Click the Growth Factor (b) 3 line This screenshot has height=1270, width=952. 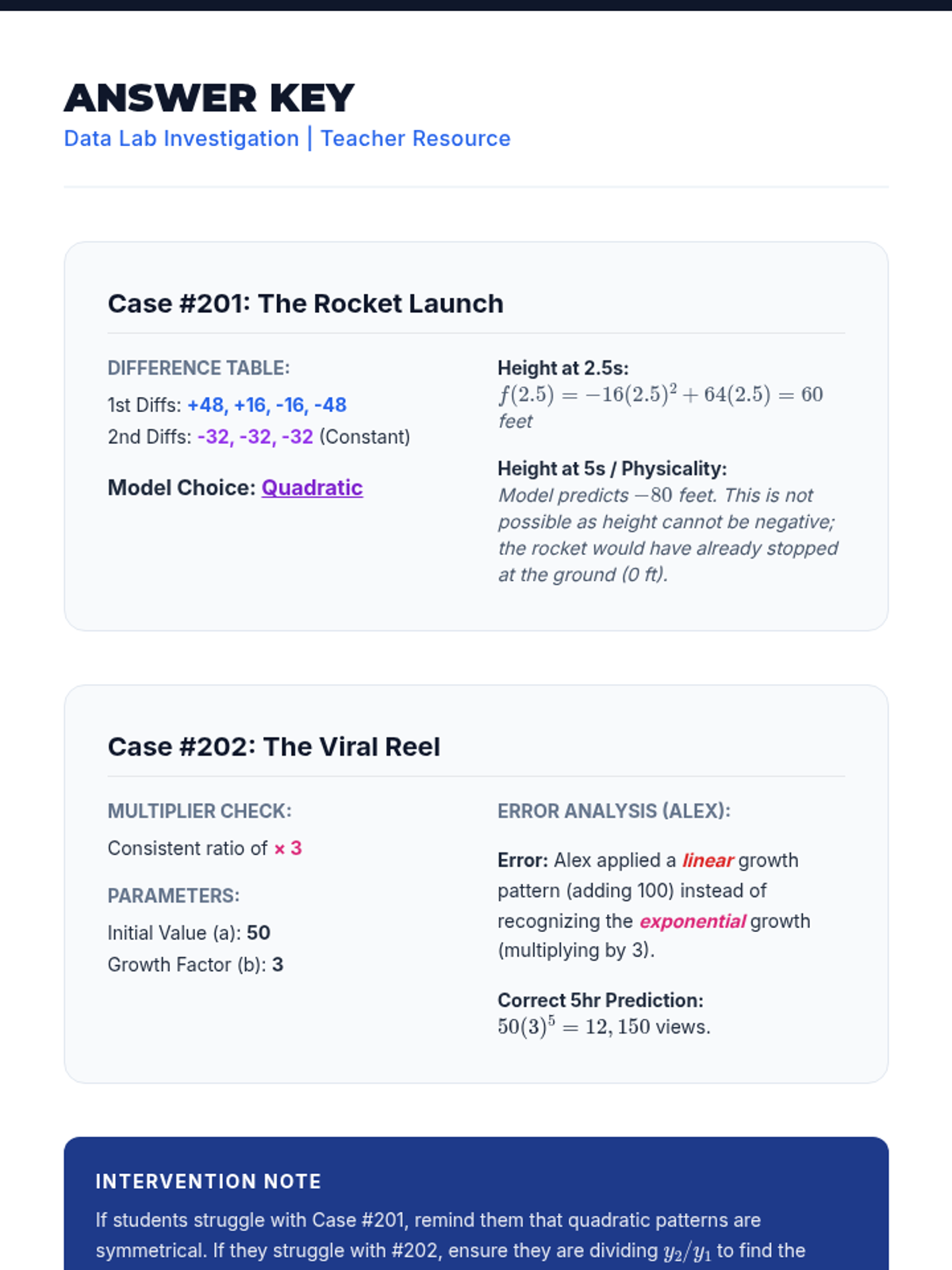(x=195, y=964)
